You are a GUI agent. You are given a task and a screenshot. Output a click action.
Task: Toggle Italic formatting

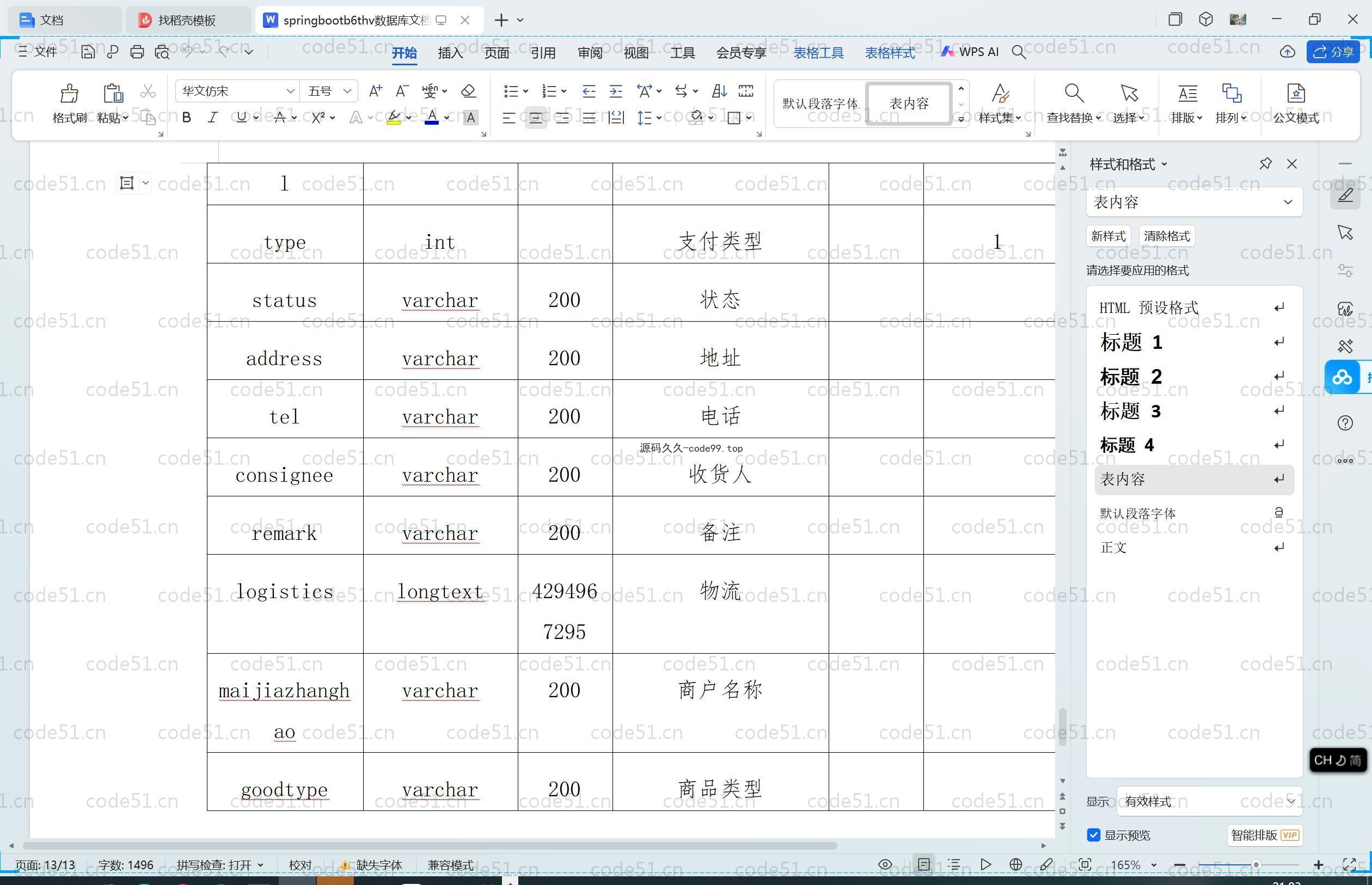(x=213, y=117)
